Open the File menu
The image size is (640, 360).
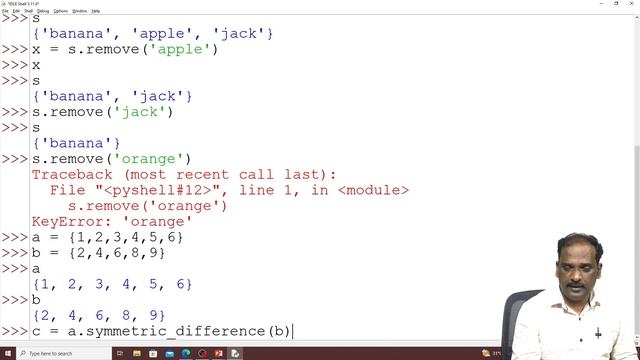[x=5, y=11]
